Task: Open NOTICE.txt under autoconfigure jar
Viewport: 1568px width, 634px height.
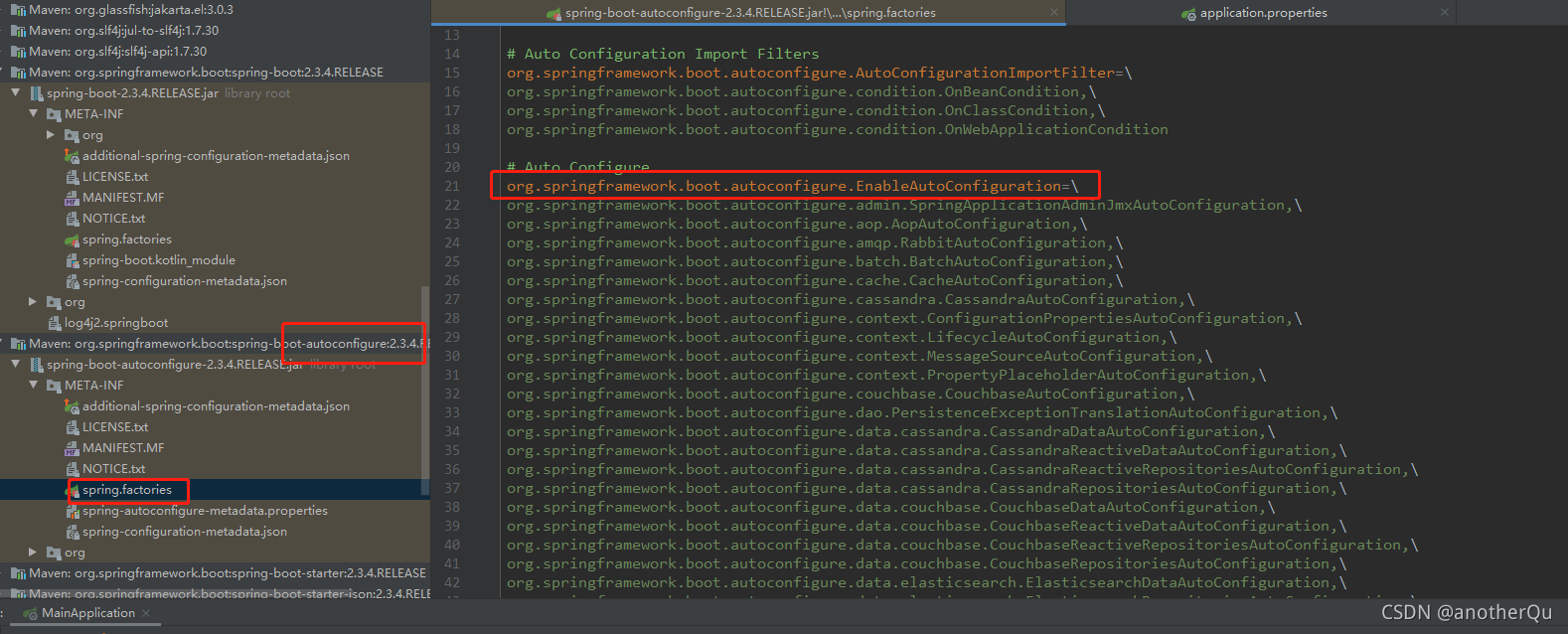Action: click(113, 468)
